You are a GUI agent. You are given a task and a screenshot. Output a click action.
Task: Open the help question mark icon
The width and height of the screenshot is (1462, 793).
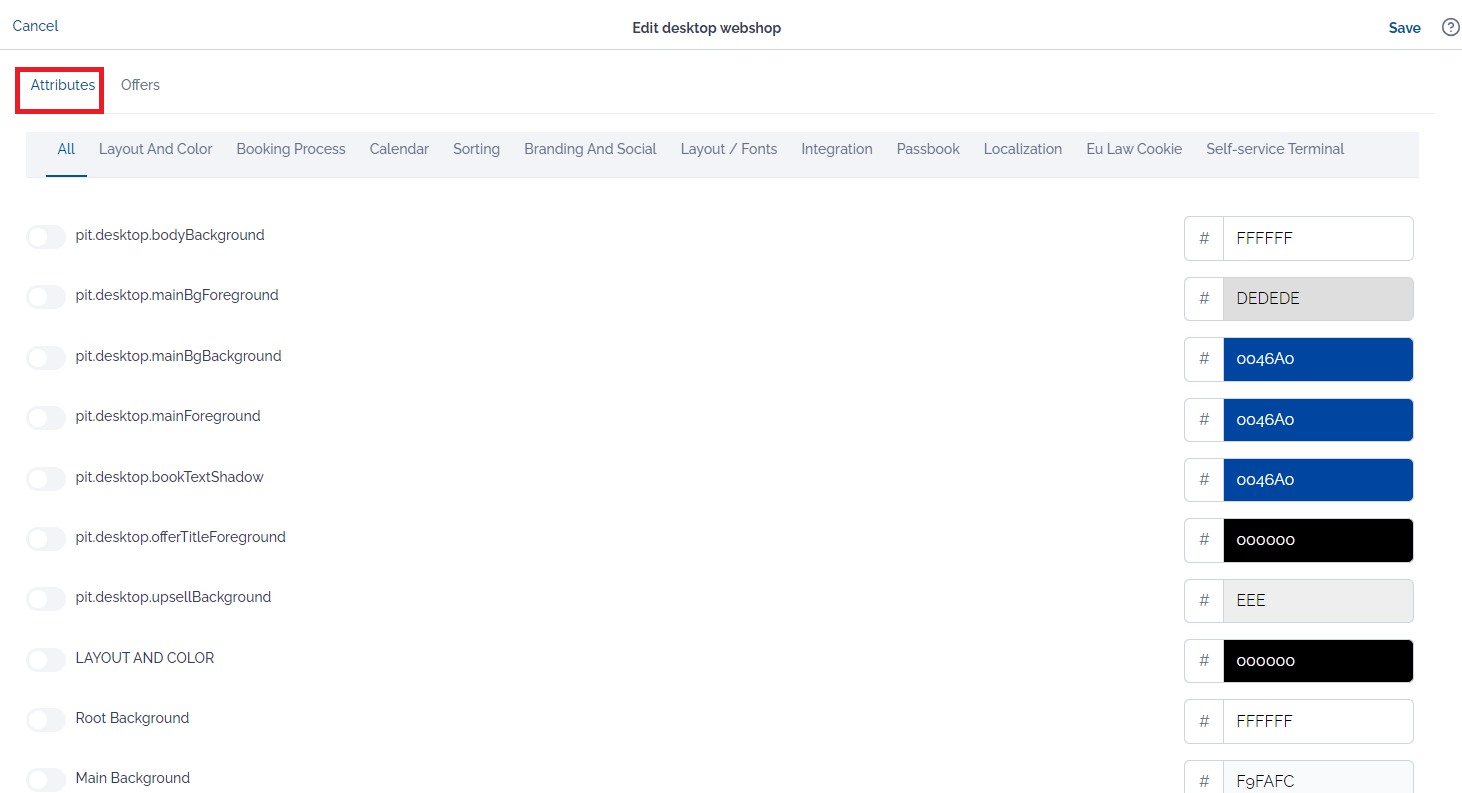(1450, 27)
